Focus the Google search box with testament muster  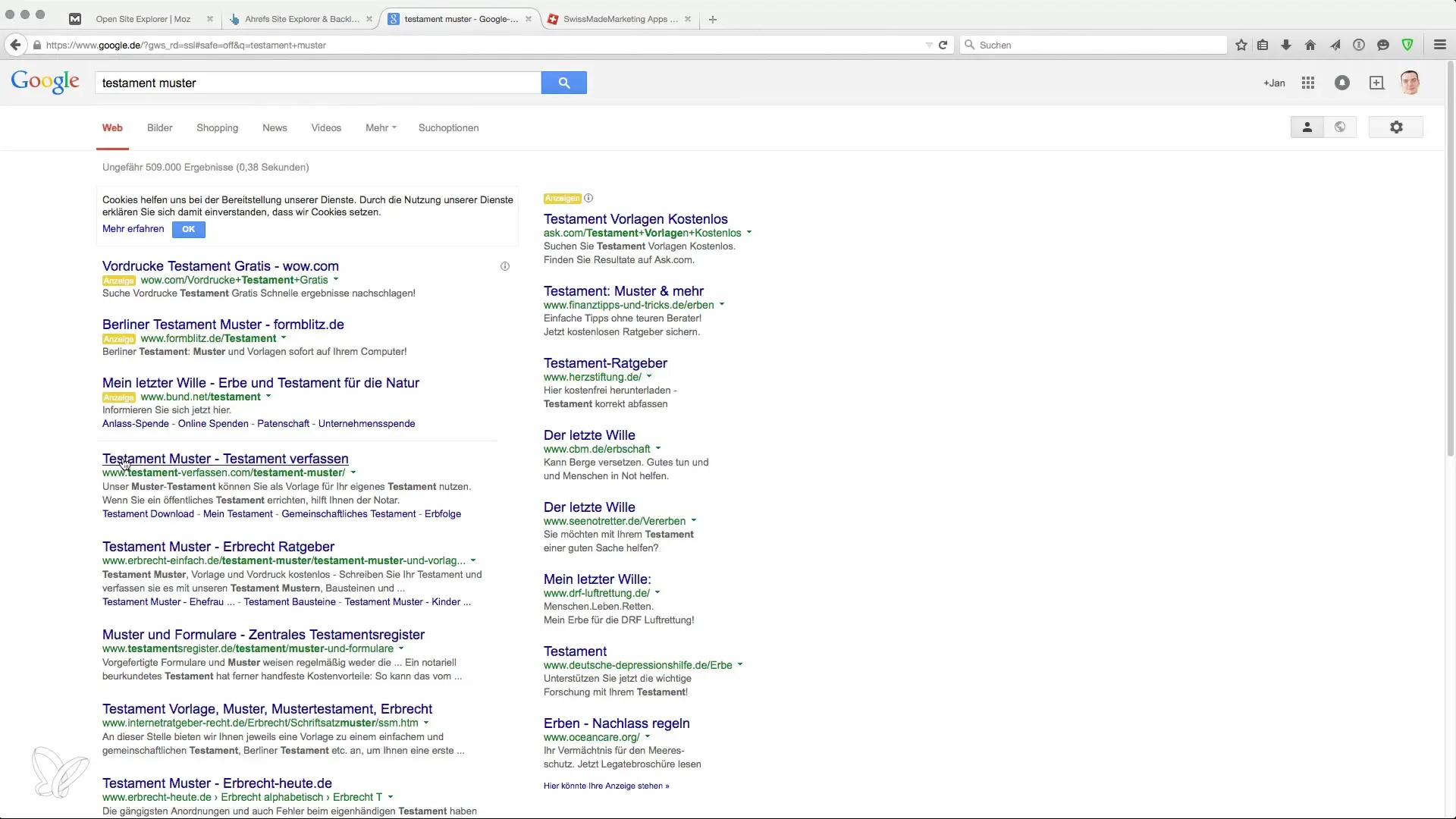318,83
